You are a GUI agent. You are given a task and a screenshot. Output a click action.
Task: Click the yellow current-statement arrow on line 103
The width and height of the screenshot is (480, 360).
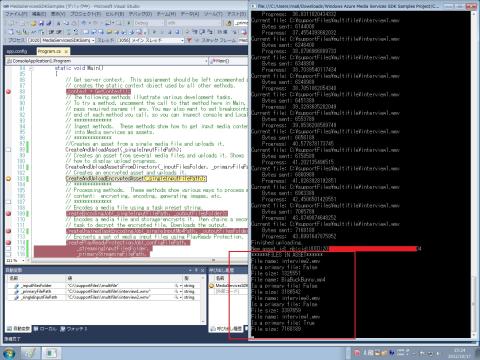[x=9, y=179]
